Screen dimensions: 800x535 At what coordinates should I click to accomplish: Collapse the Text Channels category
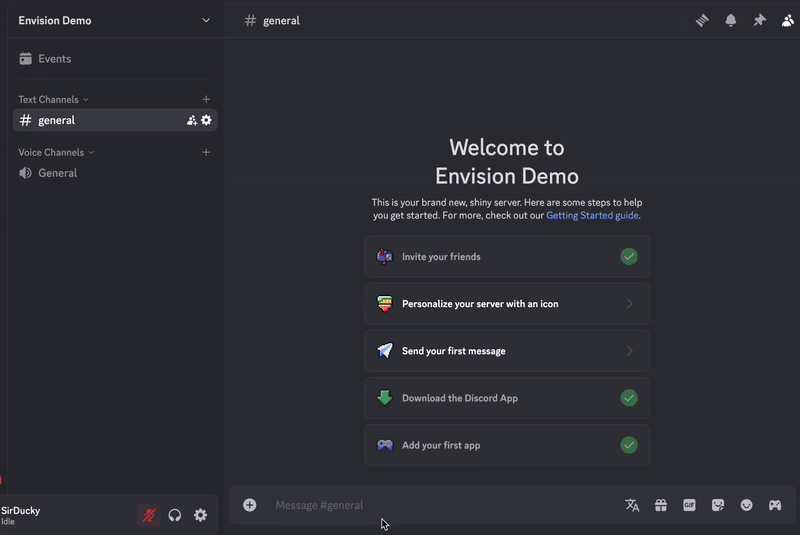(x=54, y=99)
